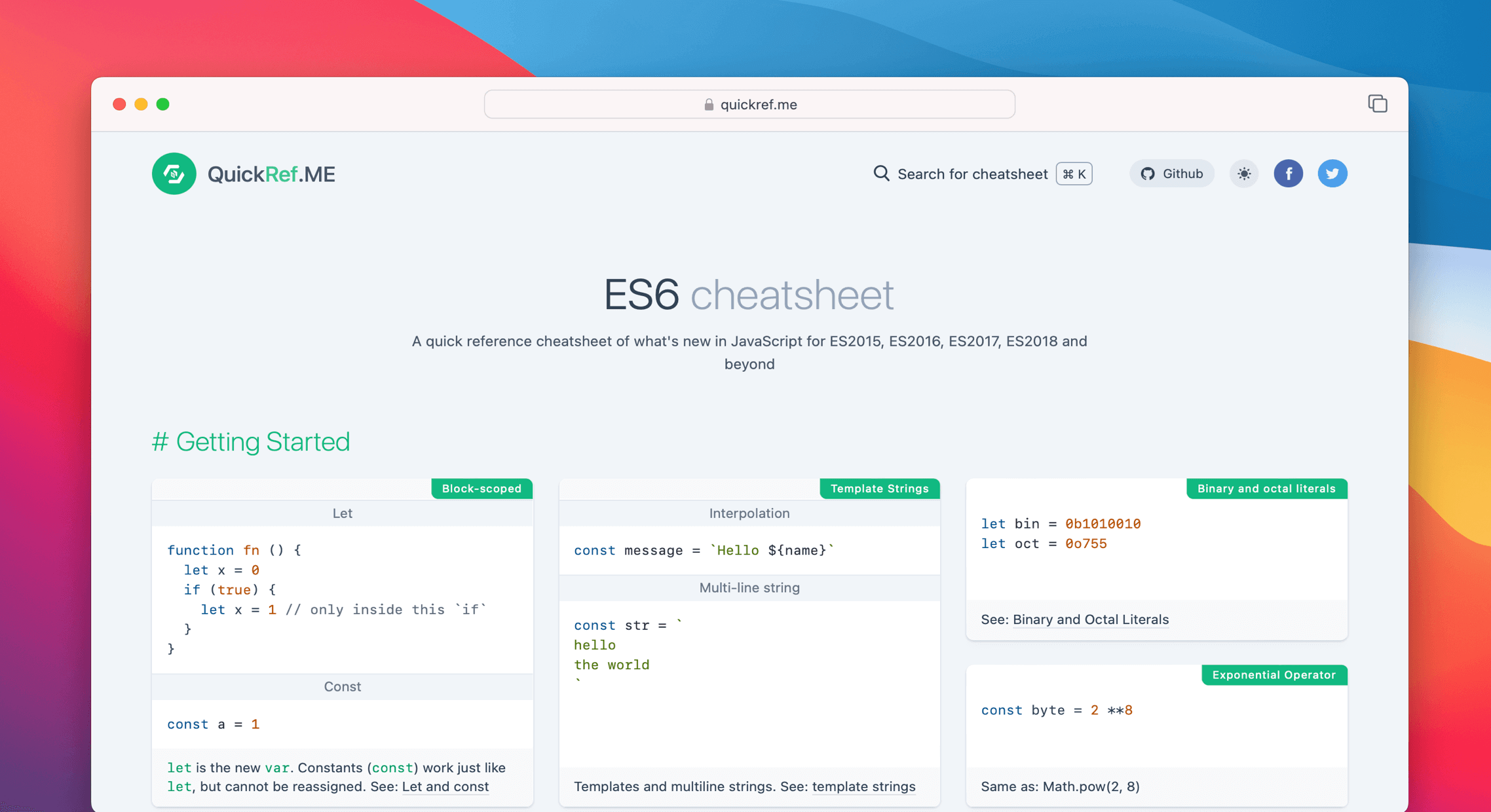The width and height of the screenshot is (1491, 812).
Task: Share the page with the Facebook icon
Action: 1289,174
